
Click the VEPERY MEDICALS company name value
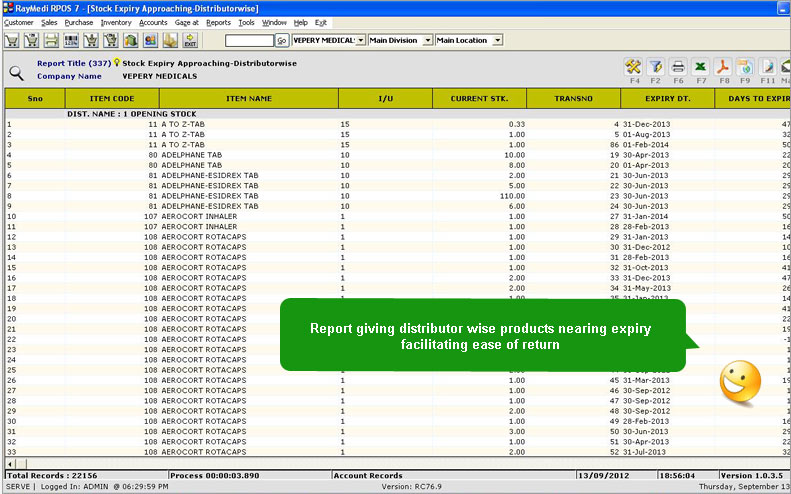coord(159,76)
